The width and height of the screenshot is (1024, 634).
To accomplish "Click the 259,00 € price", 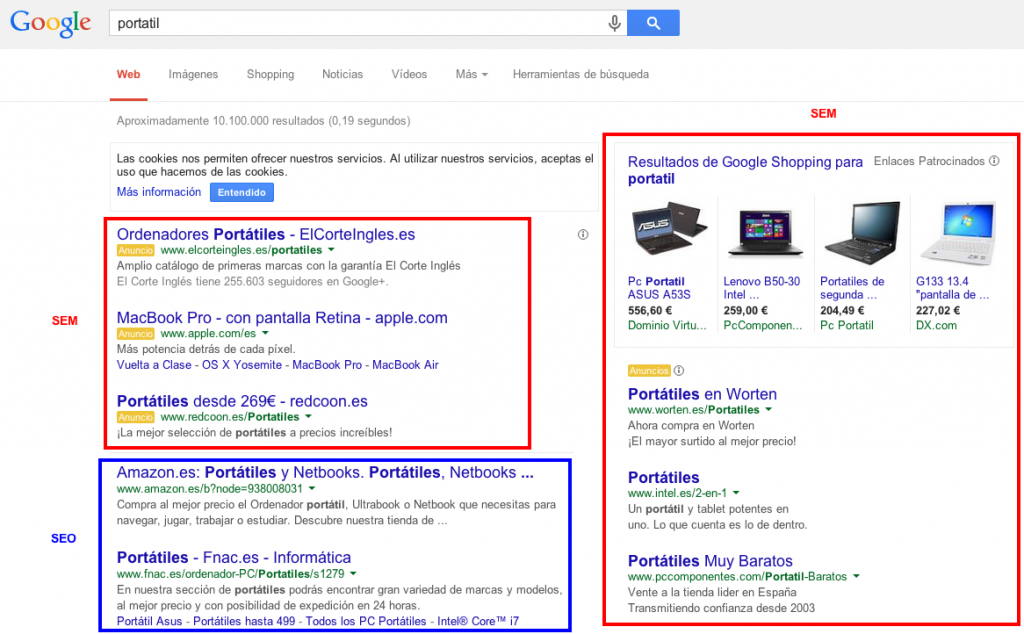I will point(745,311).
